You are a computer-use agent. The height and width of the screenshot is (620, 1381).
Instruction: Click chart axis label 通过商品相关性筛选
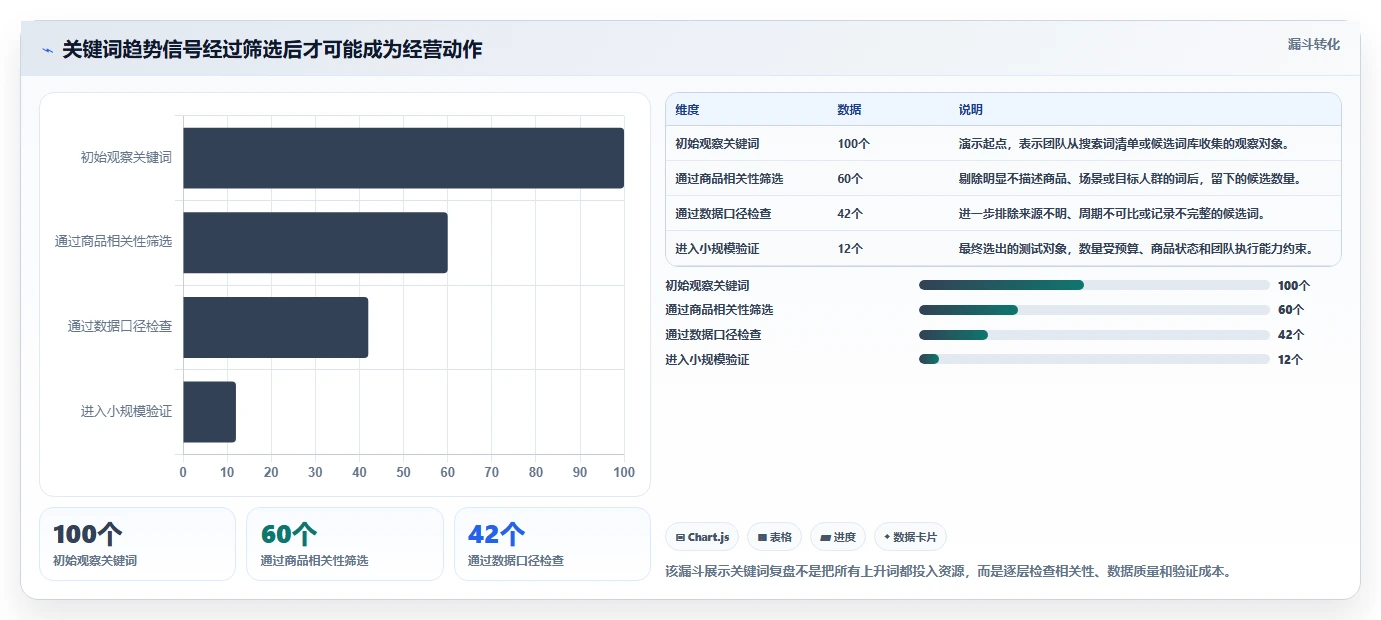tap(113, 242)
